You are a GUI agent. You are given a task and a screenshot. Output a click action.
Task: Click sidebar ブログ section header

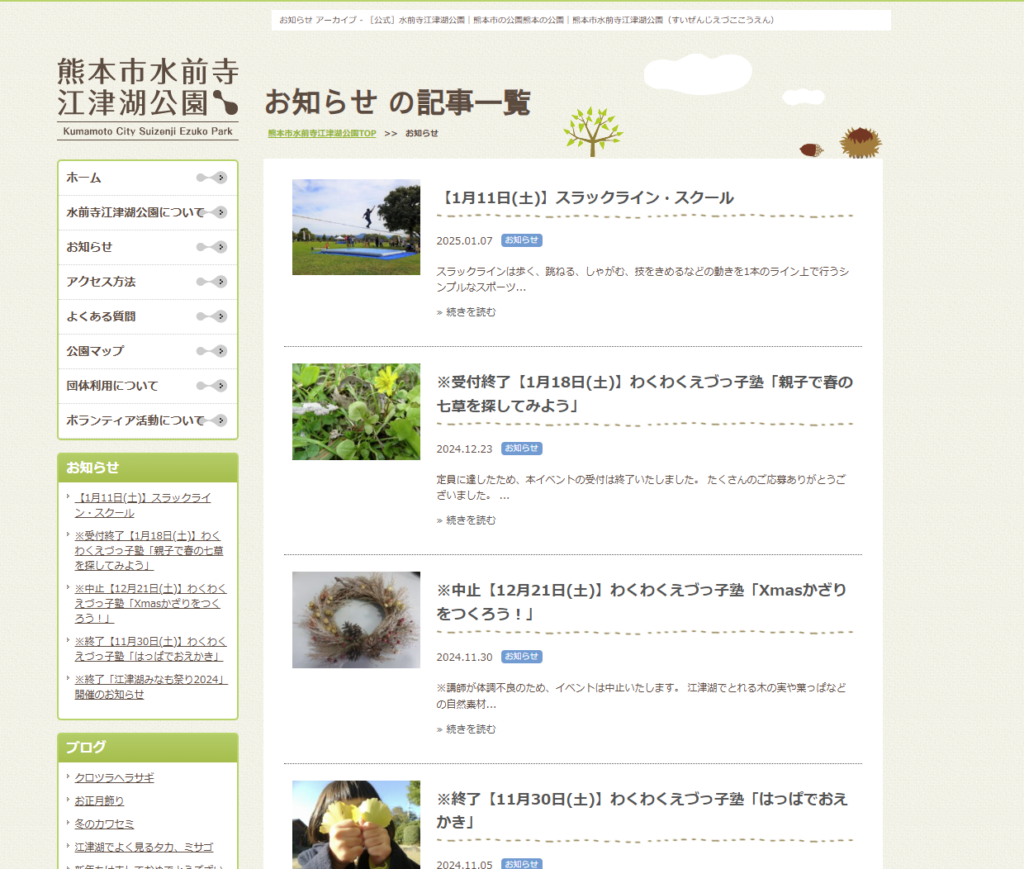(x=148, y=748)
